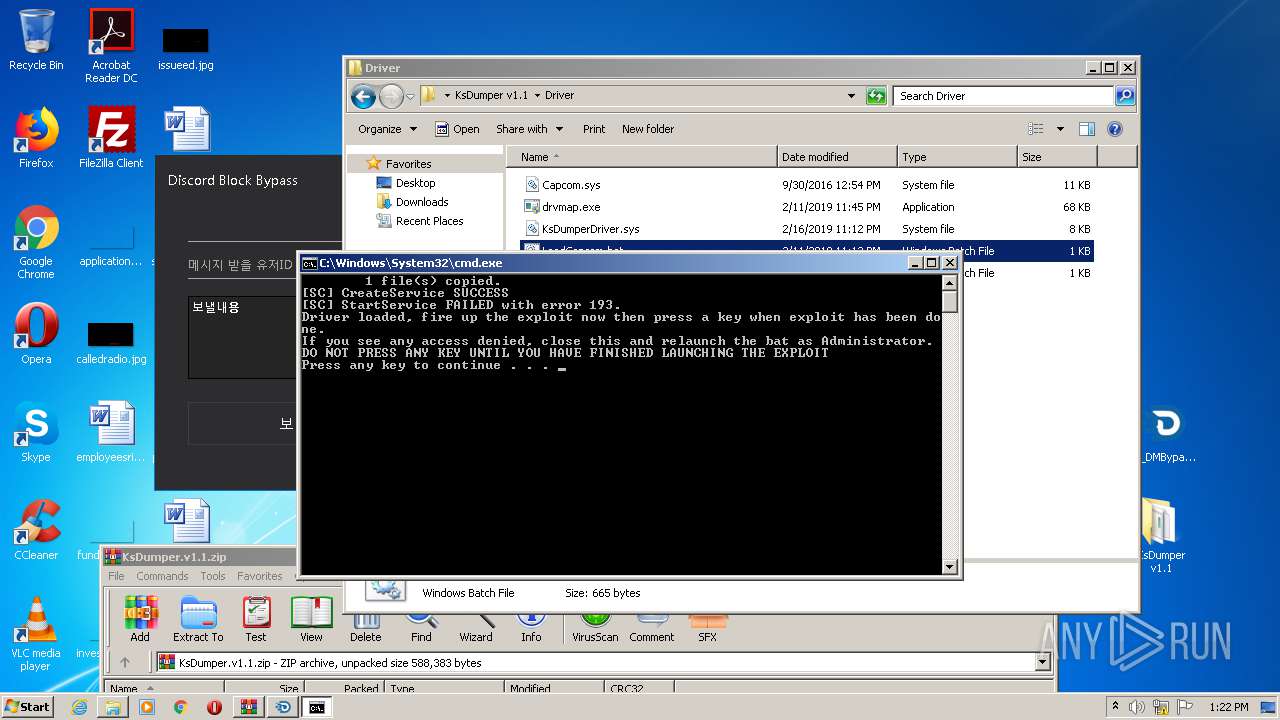The width and height of the screenshot is (1280, 720).
Task: Sort files by Size column header
Action: point(1057,157)
